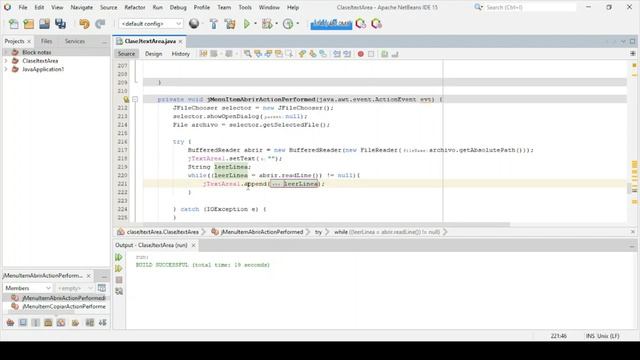Click the Comment lines icon in editor toolbar

(384, 53)
